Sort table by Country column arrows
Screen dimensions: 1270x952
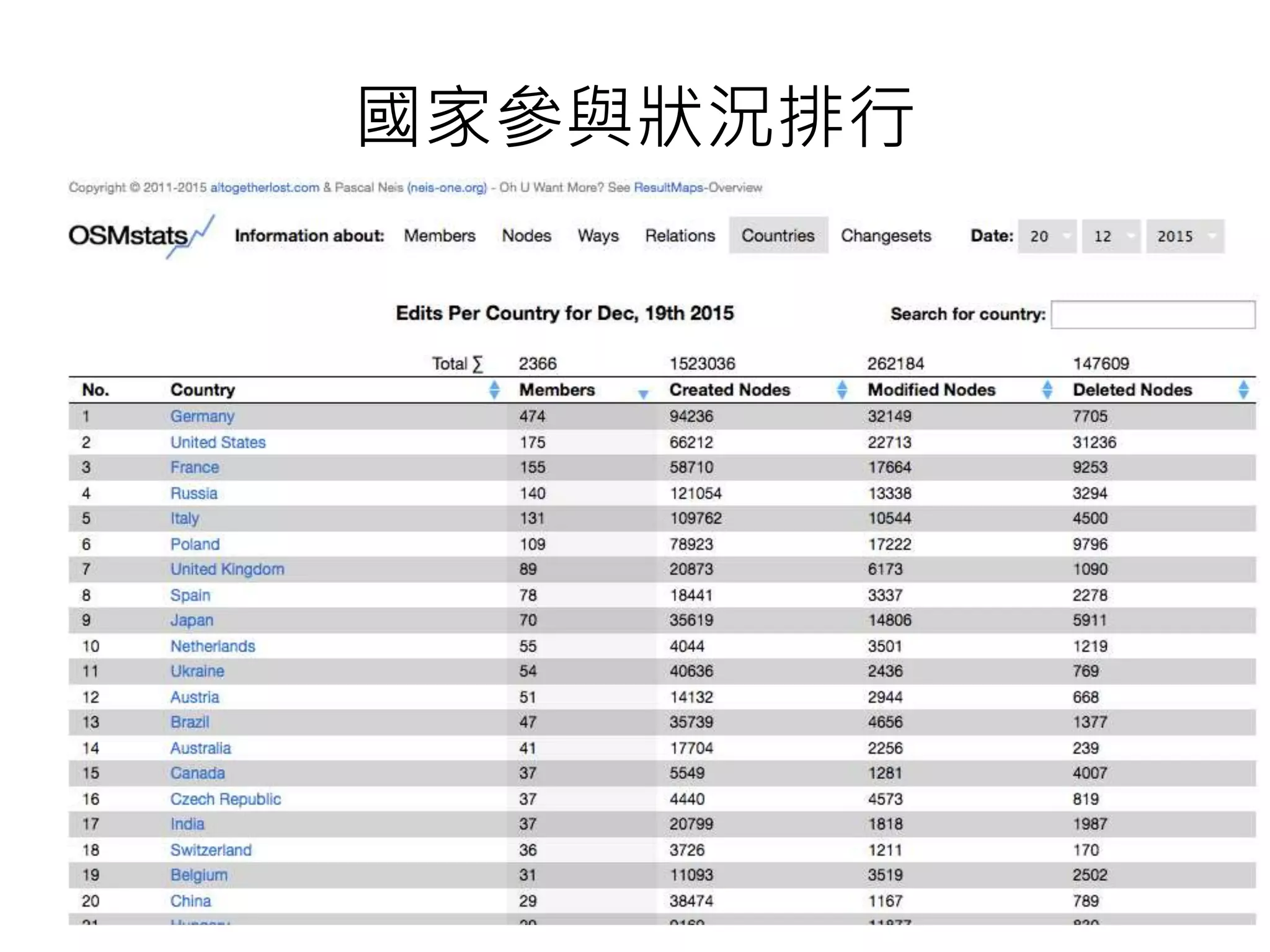(494, 390)
